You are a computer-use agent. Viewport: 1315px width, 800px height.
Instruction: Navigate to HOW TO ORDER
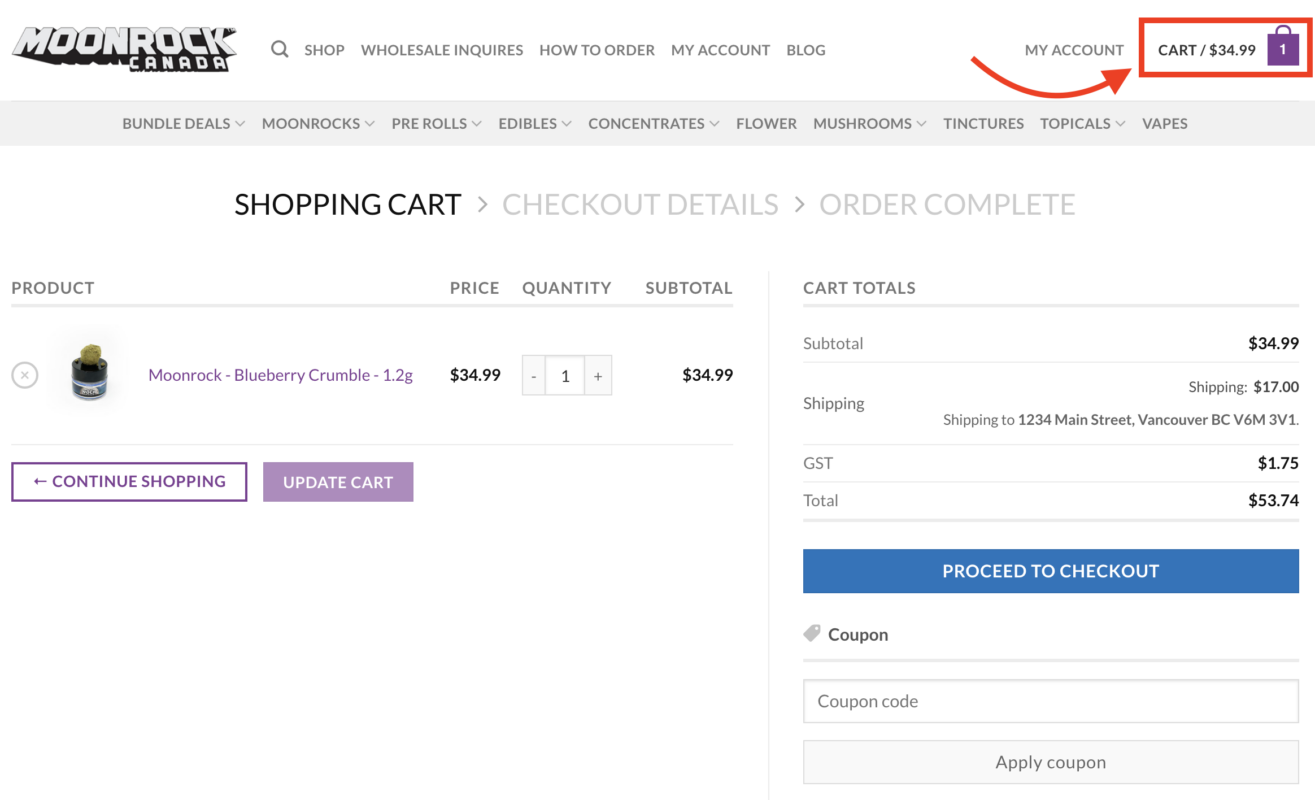coord(597,49)
